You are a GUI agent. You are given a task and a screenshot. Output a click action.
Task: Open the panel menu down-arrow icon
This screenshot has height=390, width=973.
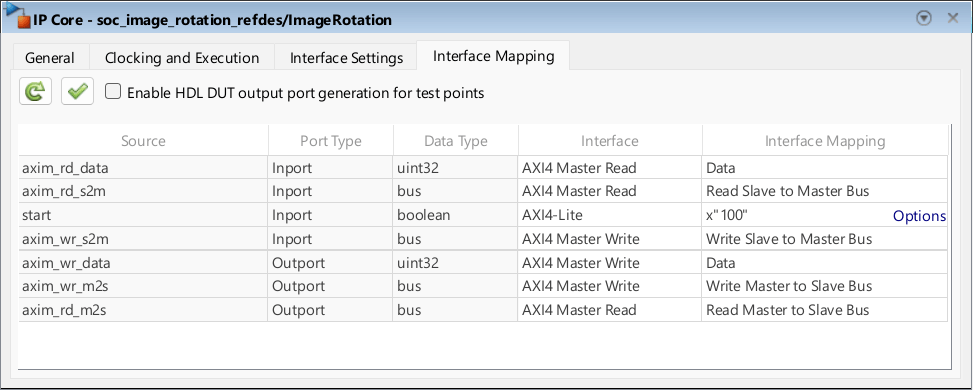pyautogui.click(x=924, y=19)
